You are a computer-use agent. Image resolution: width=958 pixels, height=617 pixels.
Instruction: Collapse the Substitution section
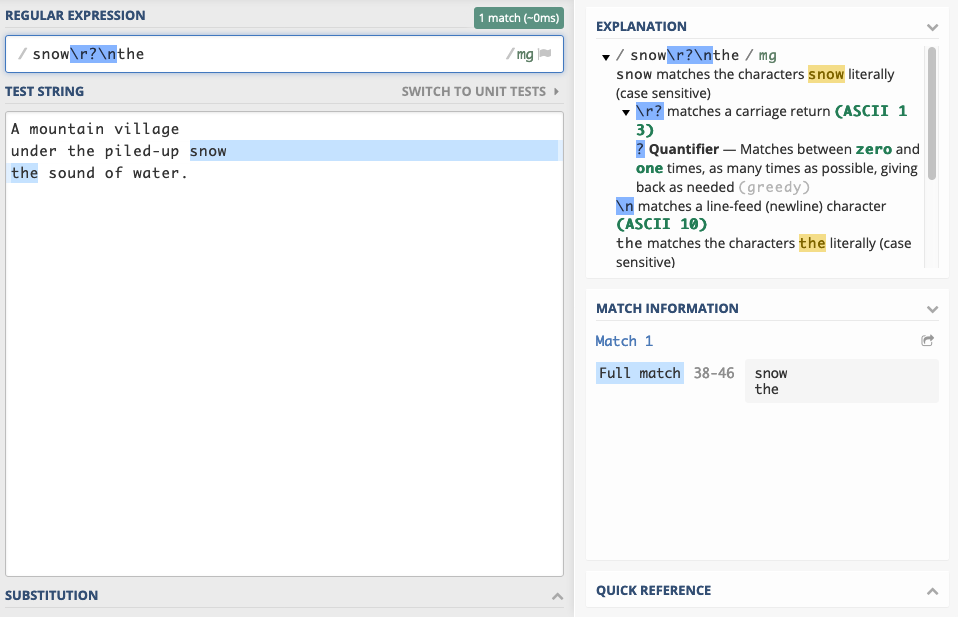557,595
